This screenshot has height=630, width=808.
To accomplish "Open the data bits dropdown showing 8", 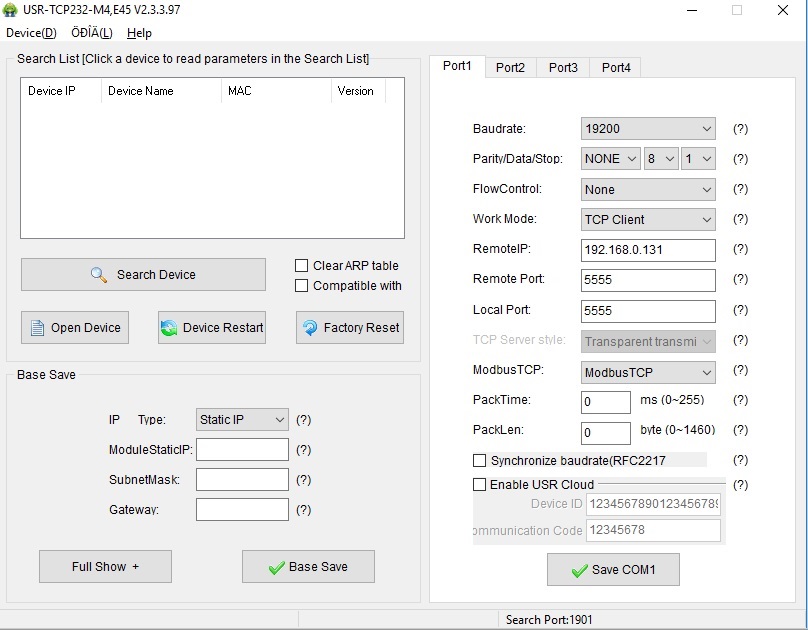I will 661,159.
